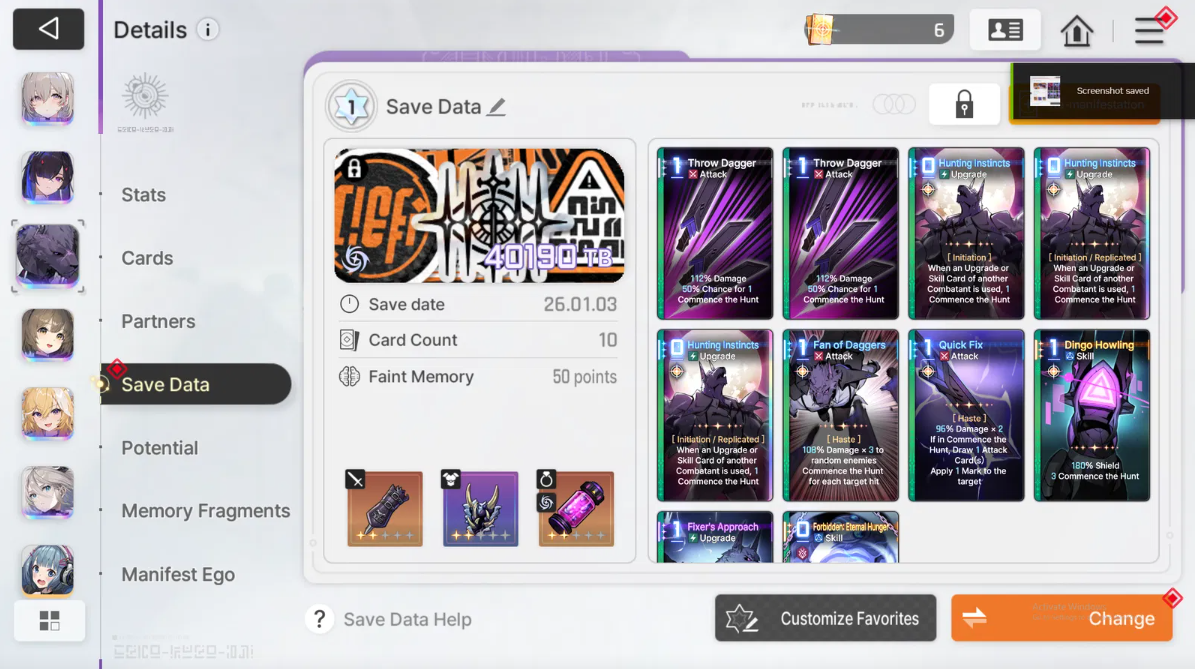
Task: Select the dark-haired red-eyed character portrait
Action: coord(47,177)
